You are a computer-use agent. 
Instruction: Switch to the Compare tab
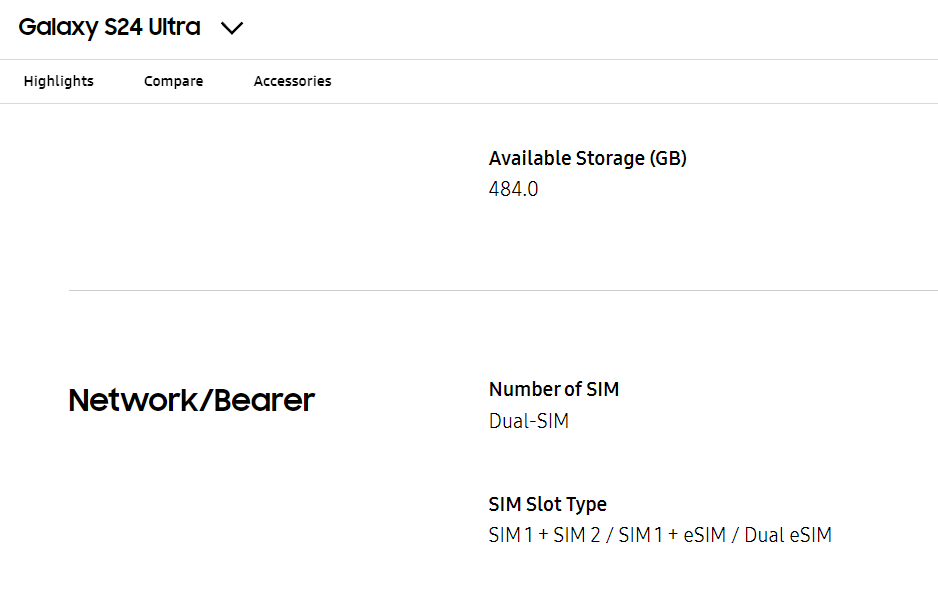[173, 81]
